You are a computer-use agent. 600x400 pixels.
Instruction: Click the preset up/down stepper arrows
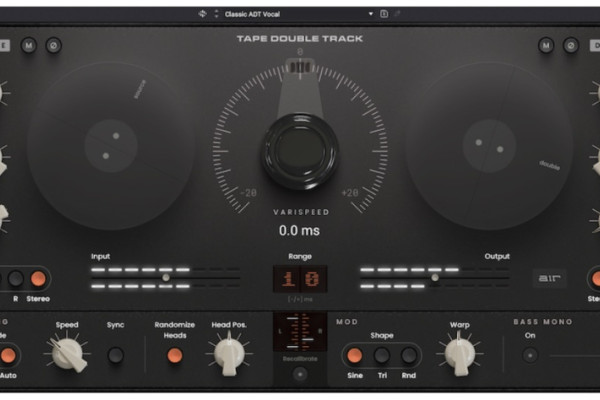coord(216,14)
